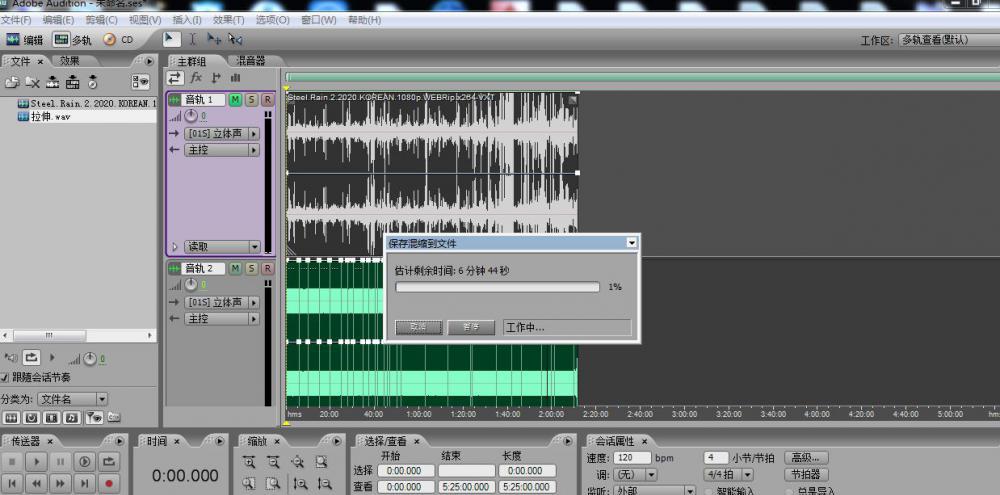Open the 调 (无) key dropdown
This screenshot has width=1000, height=495.
coord(635,475)
